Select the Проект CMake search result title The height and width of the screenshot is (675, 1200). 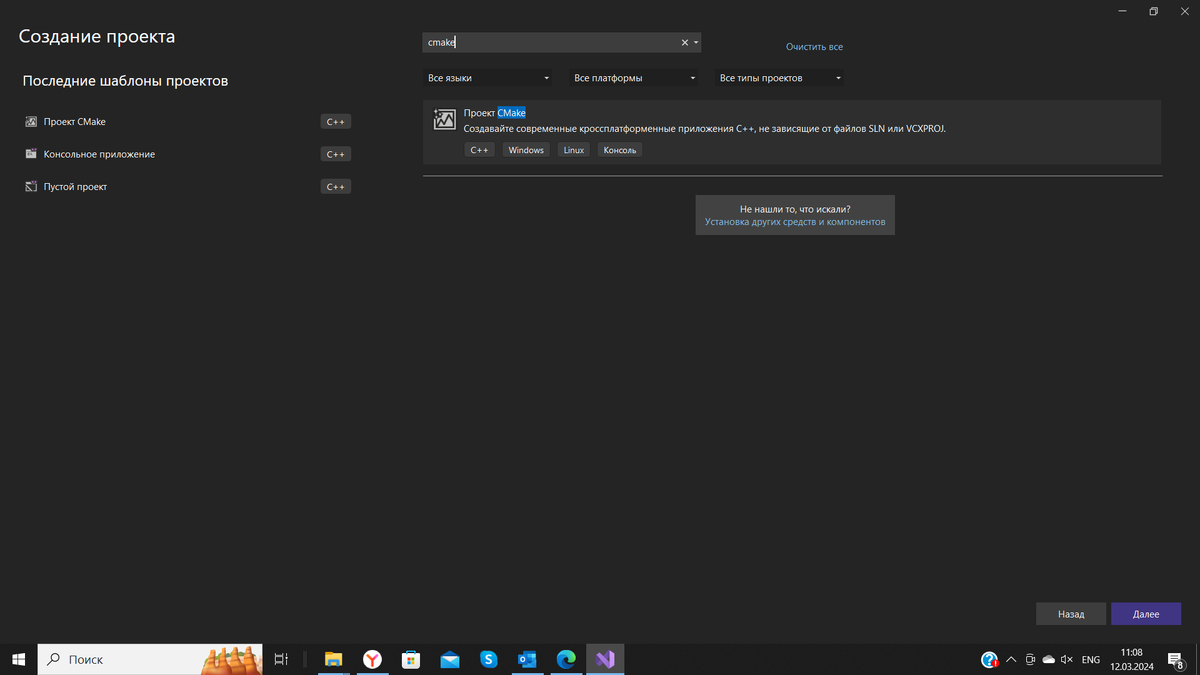[495, 113]
